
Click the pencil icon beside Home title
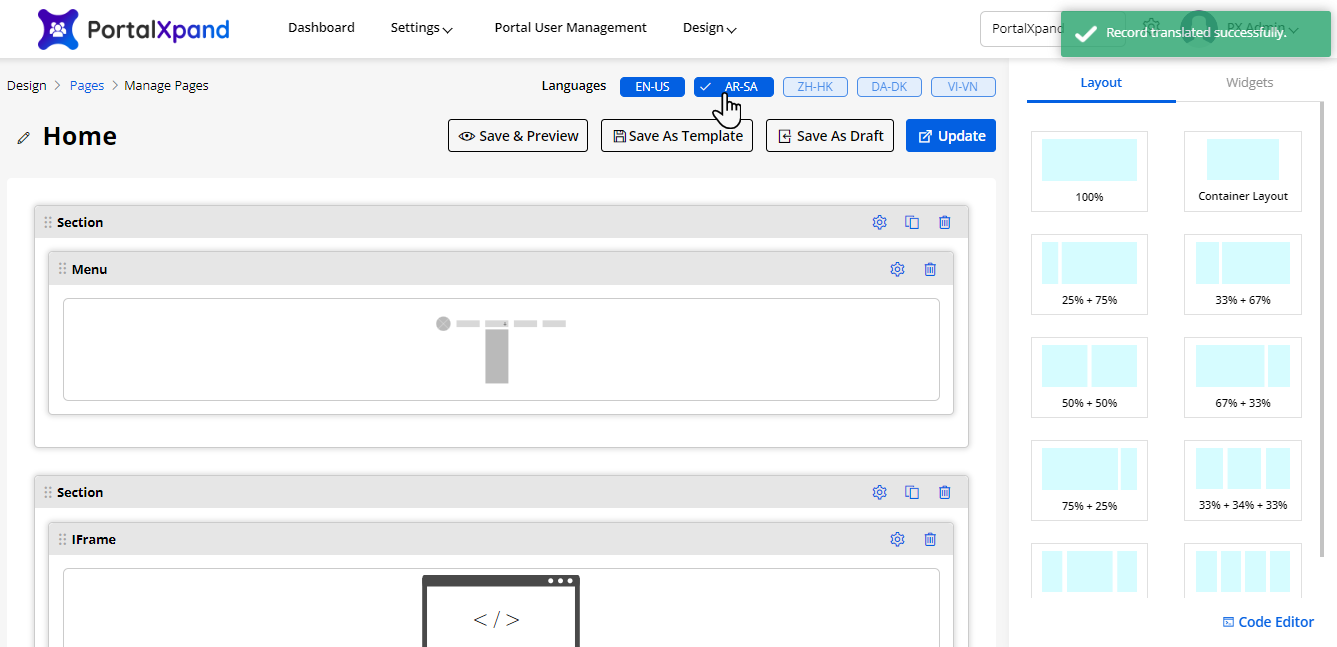24,138
